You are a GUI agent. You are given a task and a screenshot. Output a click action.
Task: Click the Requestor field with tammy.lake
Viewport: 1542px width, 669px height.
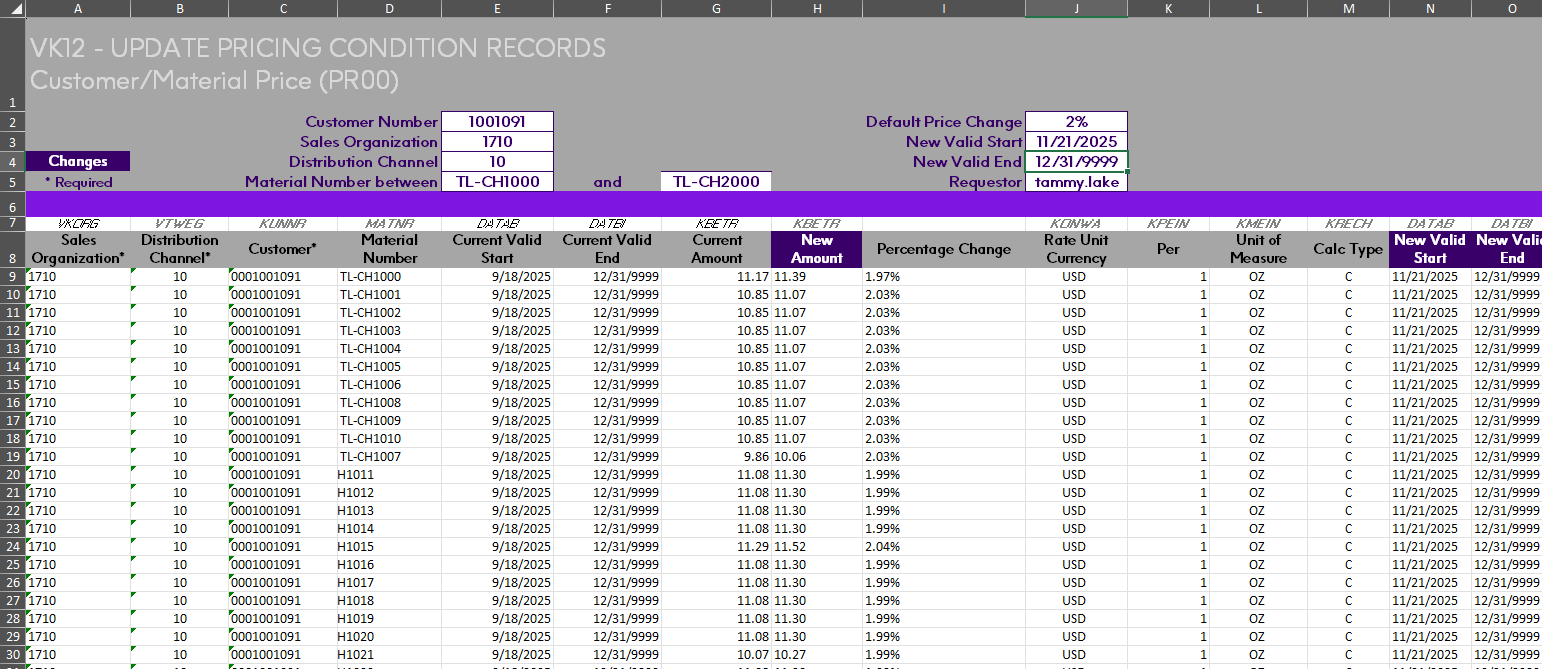tap(1076, 182)
